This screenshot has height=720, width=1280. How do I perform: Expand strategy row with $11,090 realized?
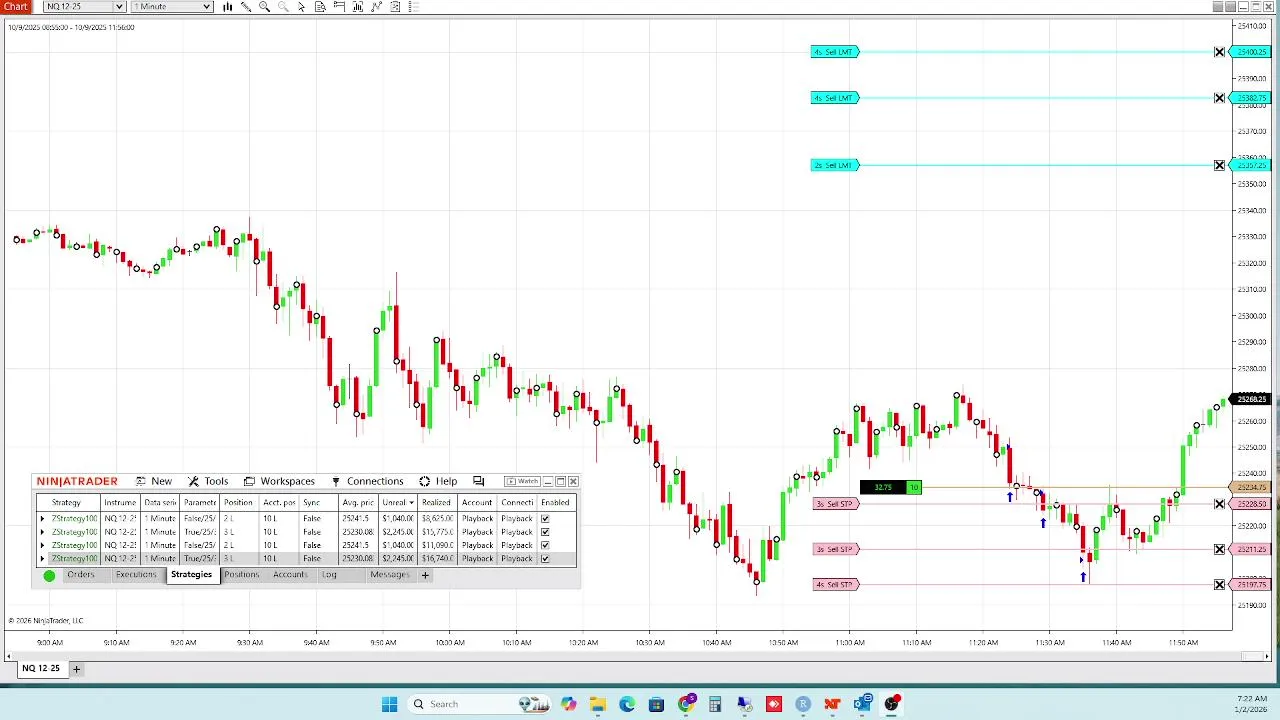[x=42, y=545]
